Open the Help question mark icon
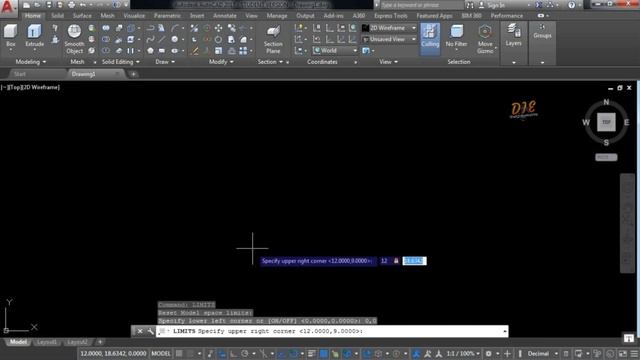This screenshot has width=640, height=360. pyautogui.click(x=571, y=5)
